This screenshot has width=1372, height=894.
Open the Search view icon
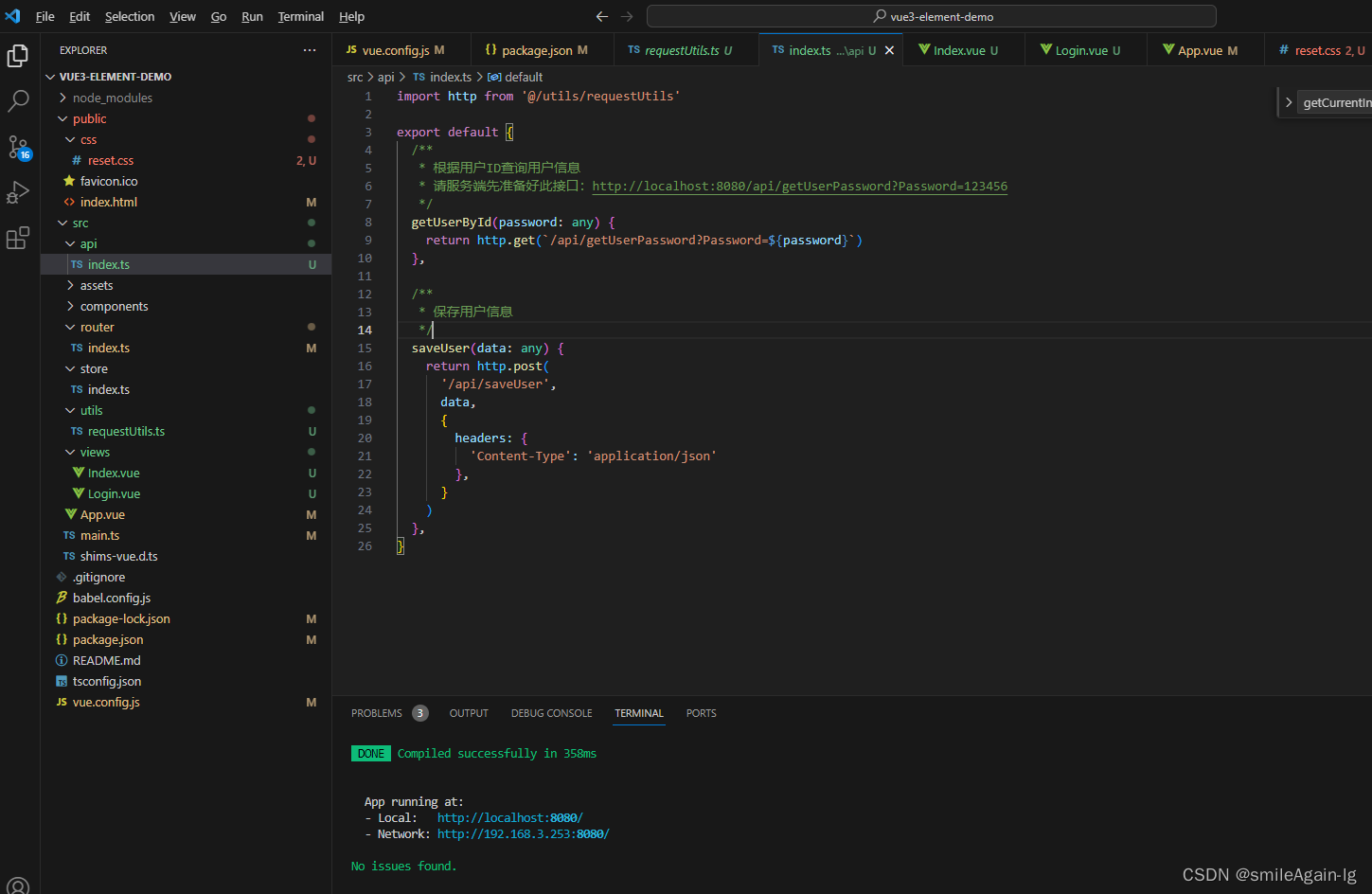18,100
